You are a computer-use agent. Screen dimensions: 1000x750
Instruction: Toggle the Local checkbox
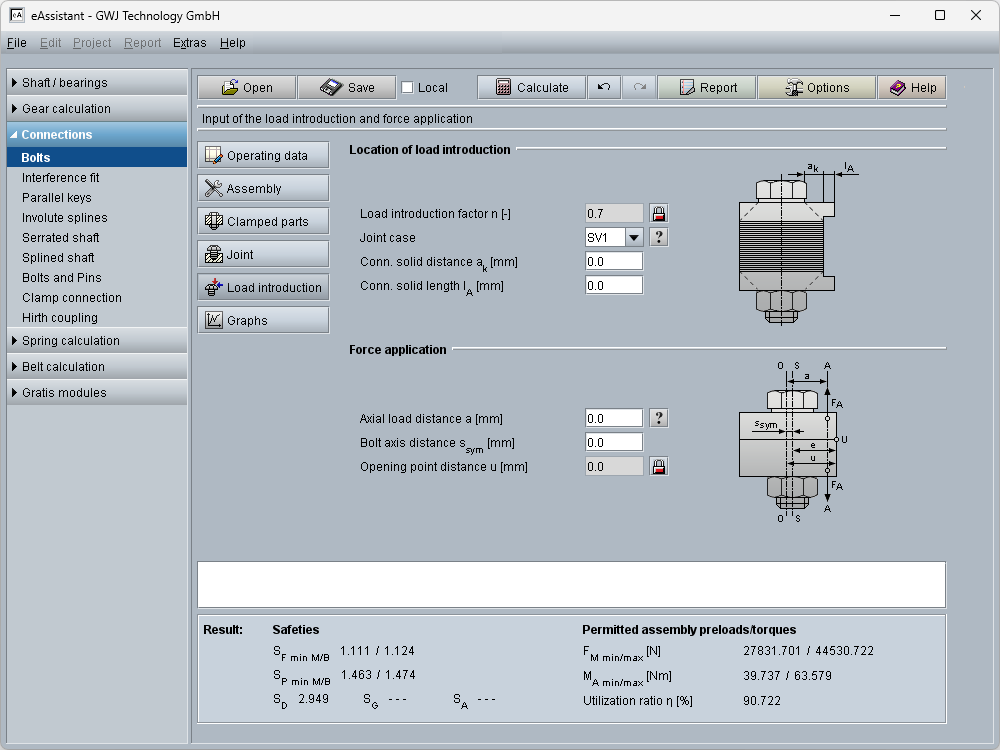(x=407, y=88)
